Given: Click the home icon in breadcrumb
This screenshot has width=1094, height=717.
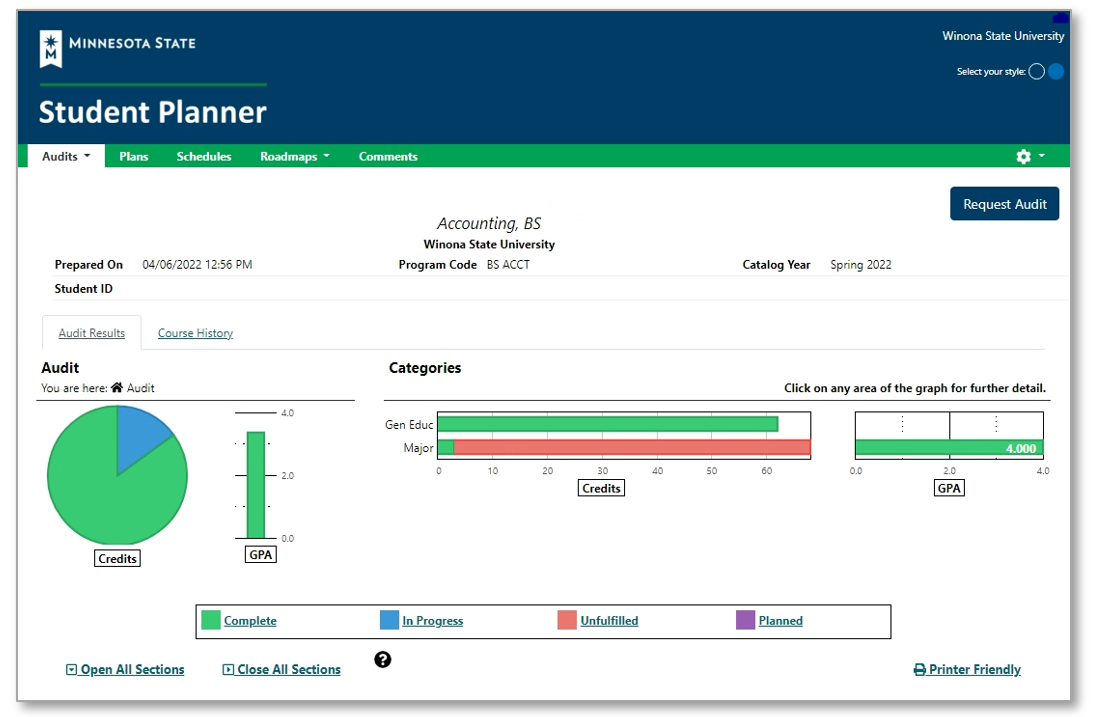Looking at the screenshot, I should pyautogui.click(x=117, y=387).
